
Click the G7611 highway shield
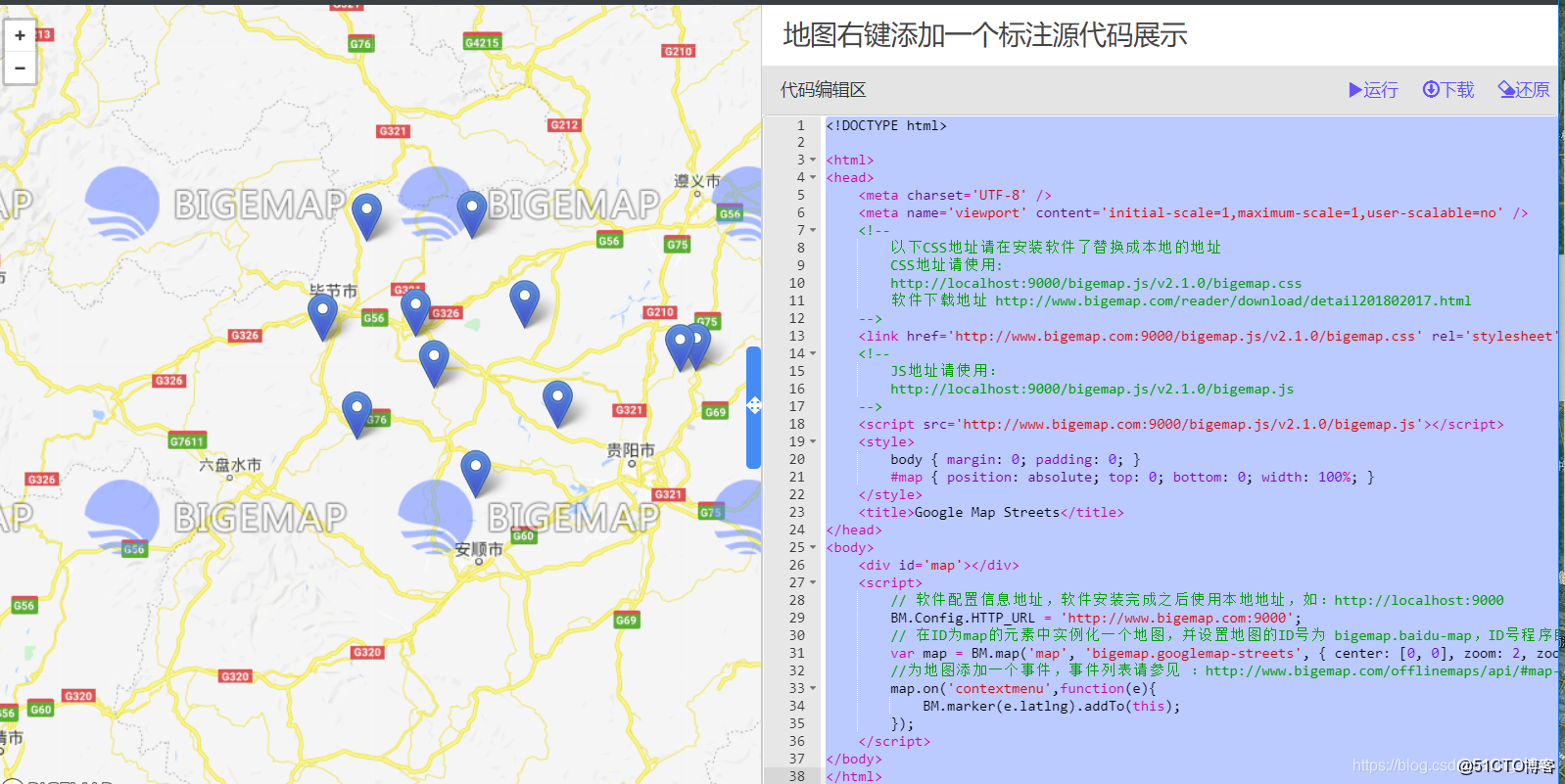click(186, 441)
